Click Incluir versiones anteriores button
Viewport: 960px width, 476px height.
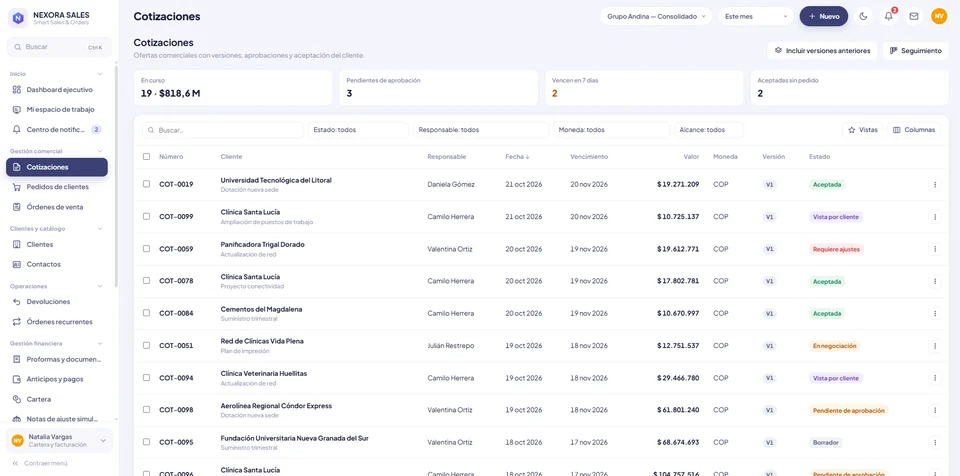(822, 51)
